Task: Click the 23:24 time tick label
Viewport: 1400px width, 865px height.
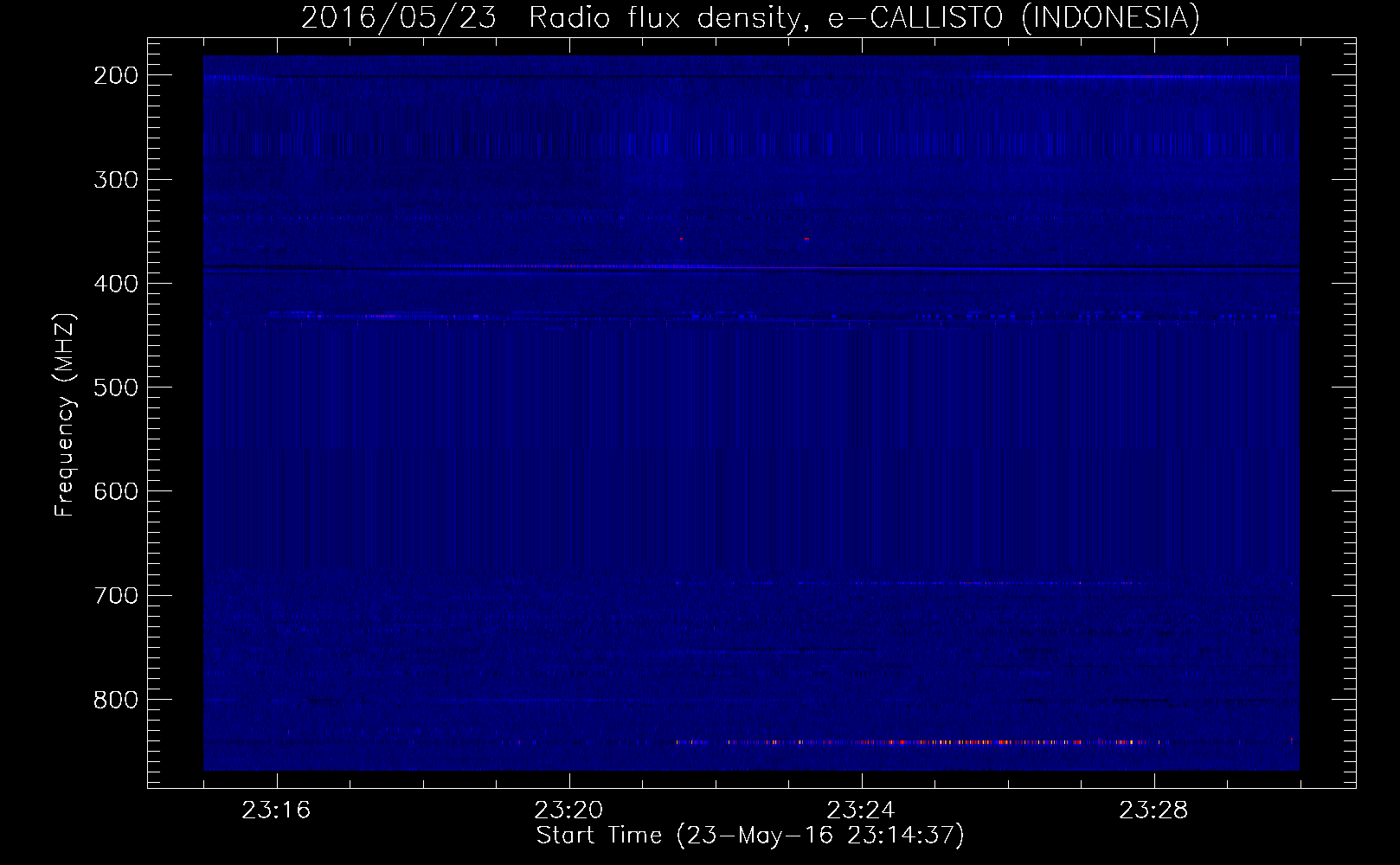Action: click(862, 811)
